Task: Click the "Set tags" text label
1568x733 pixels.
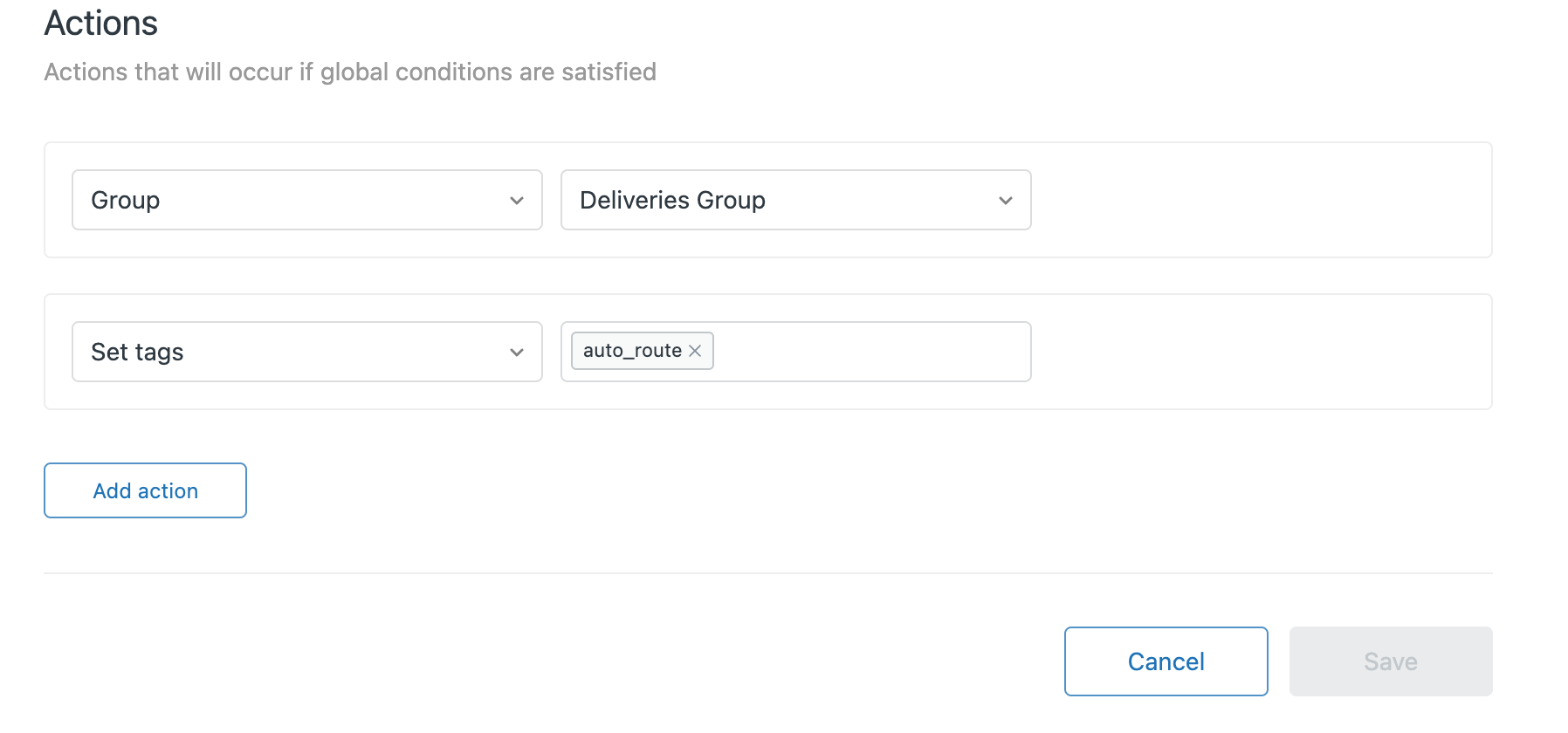Action: click(137, 353)
